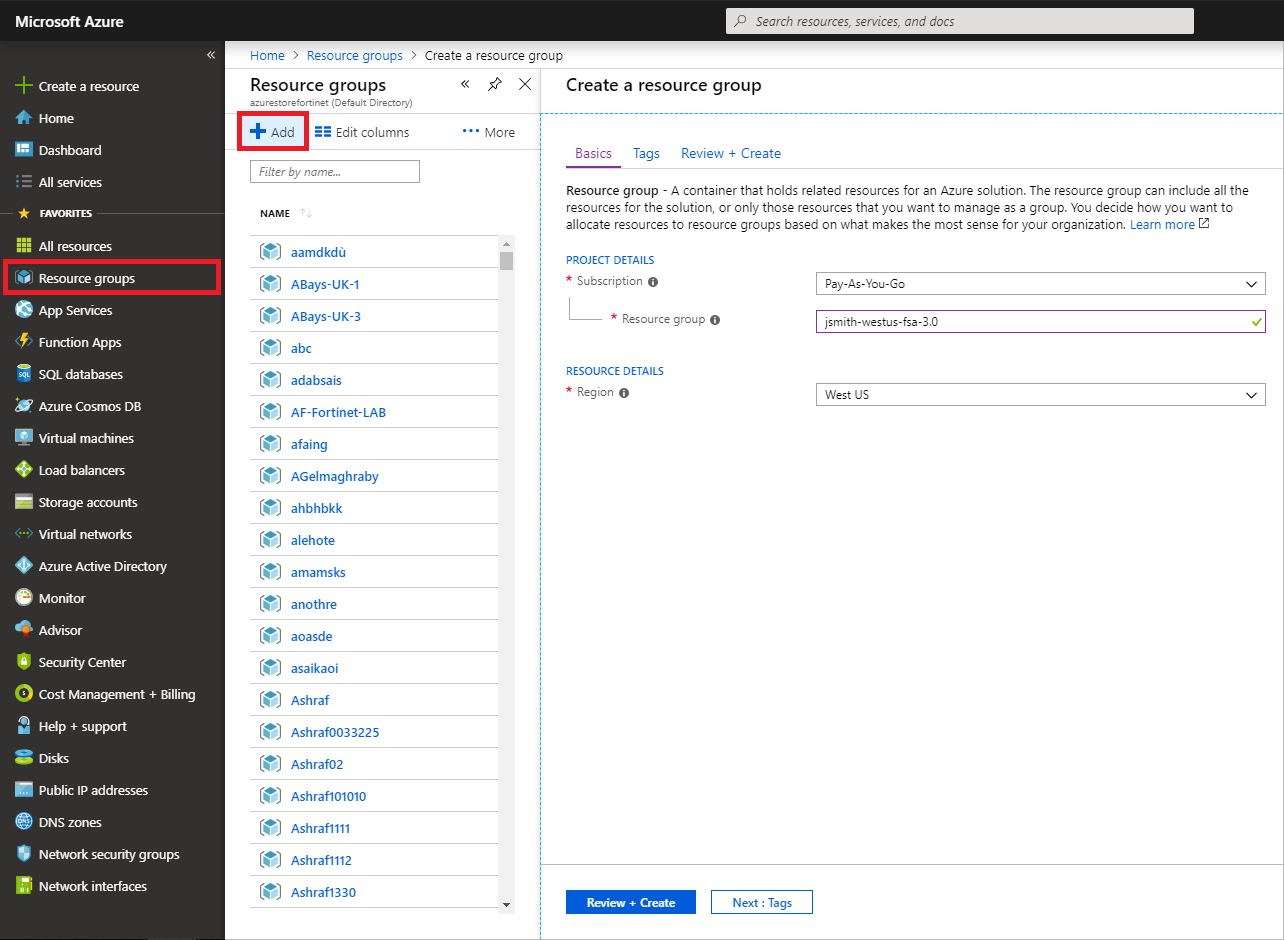Select Load balancers in the sidebar
Viewport: 1284px width, 940px height.
(80, 469)
